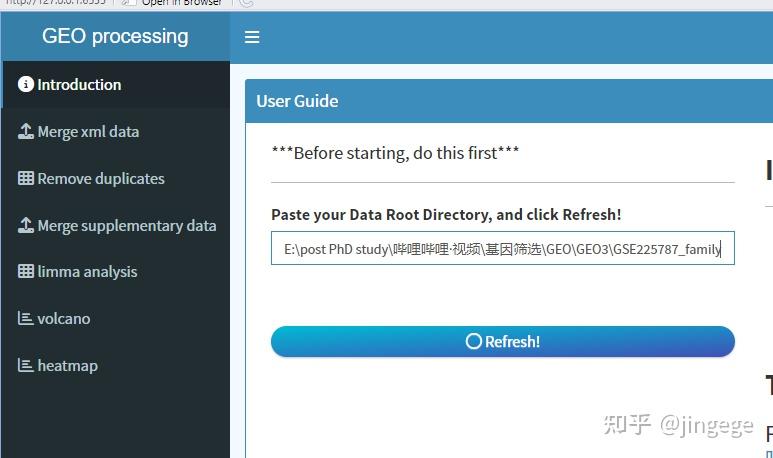This screenshot has width=773, height=458.
Task: Toggle the sidebar with the hamburger icon
Action: point(252,37)
